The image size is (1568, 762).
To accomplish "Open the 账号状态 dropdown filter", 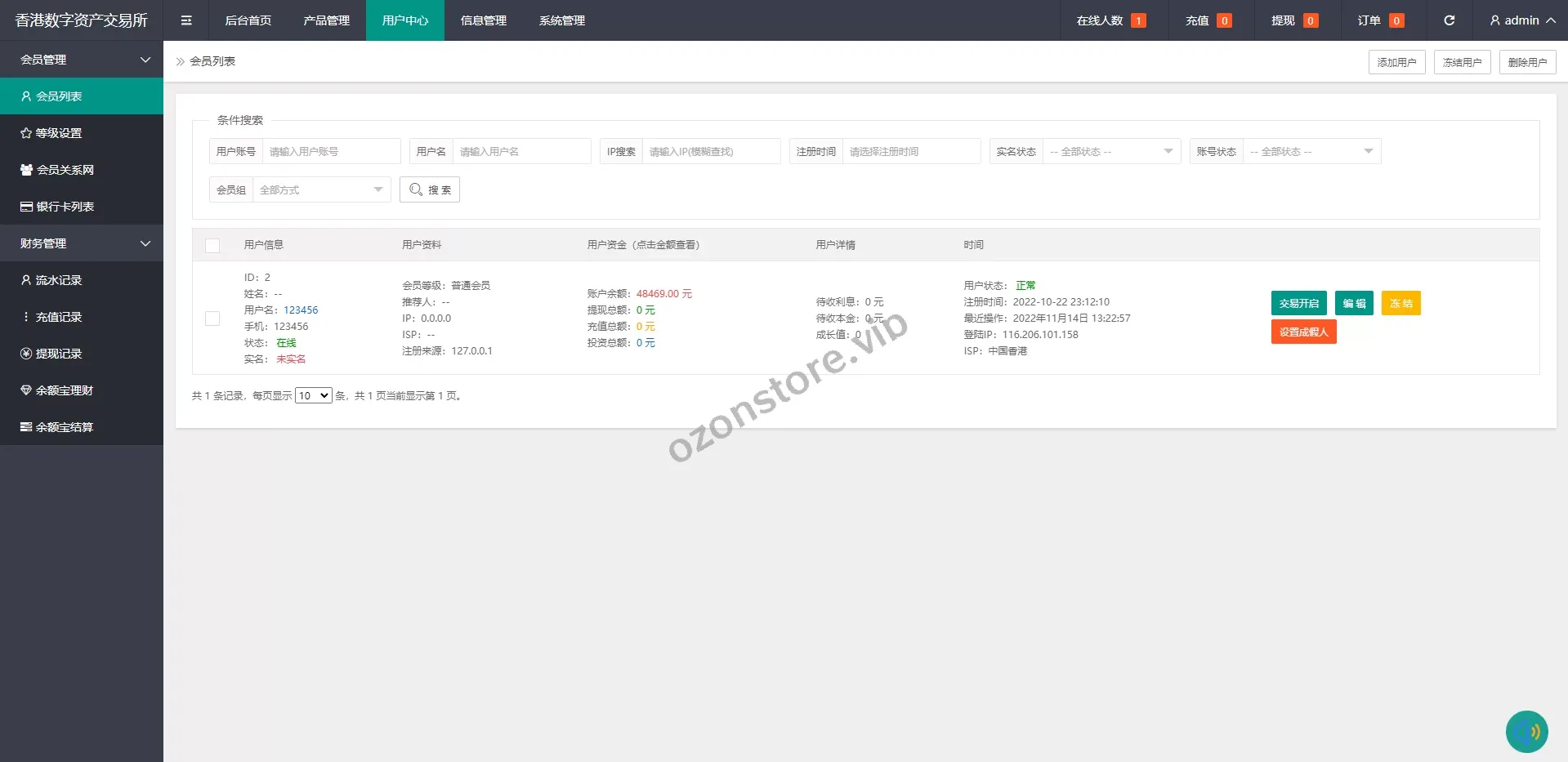I will pos(1311,152).
